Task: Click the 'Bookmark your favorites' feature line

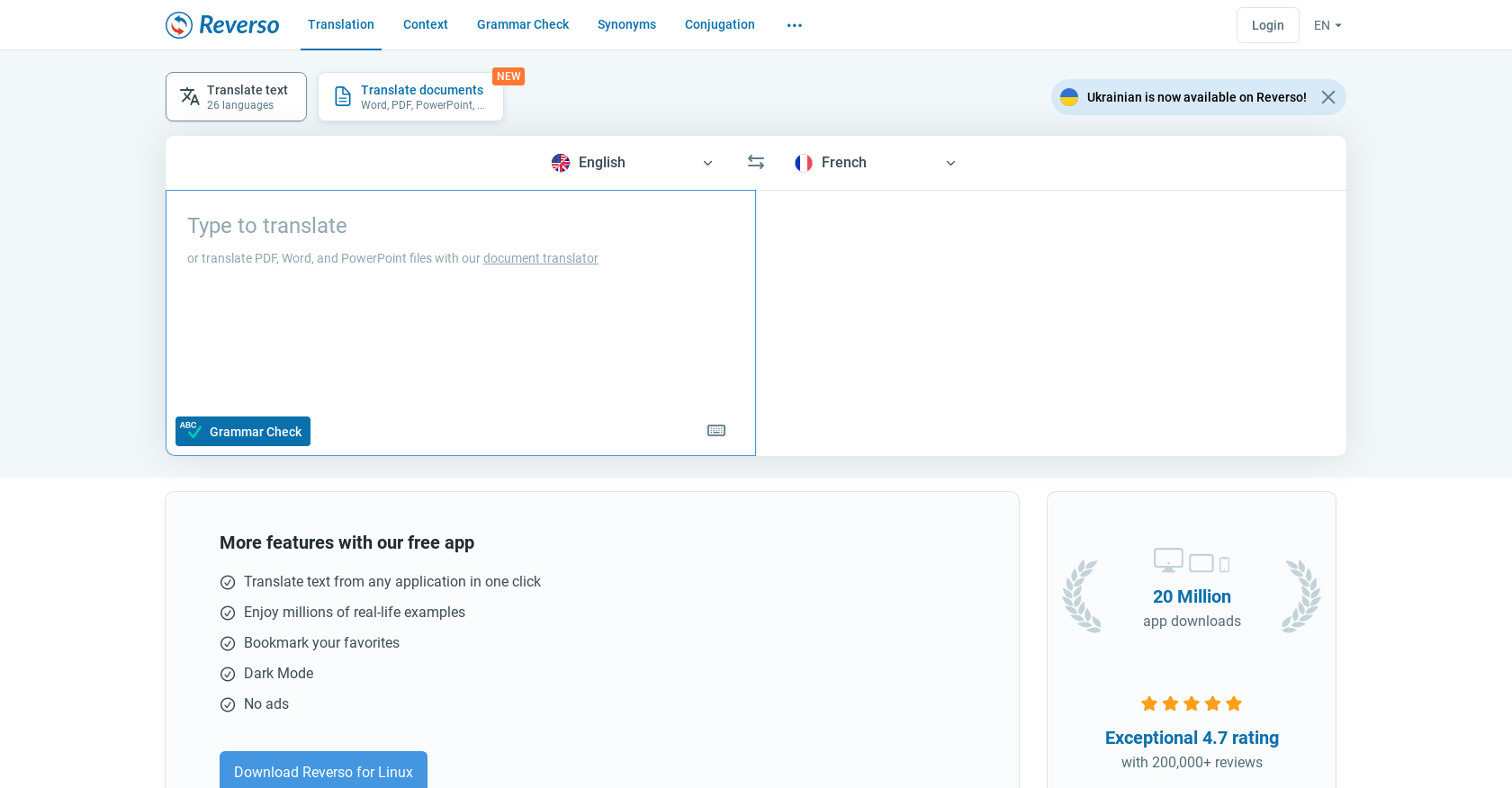Action: pyautogui.click(x=321, y=642)
